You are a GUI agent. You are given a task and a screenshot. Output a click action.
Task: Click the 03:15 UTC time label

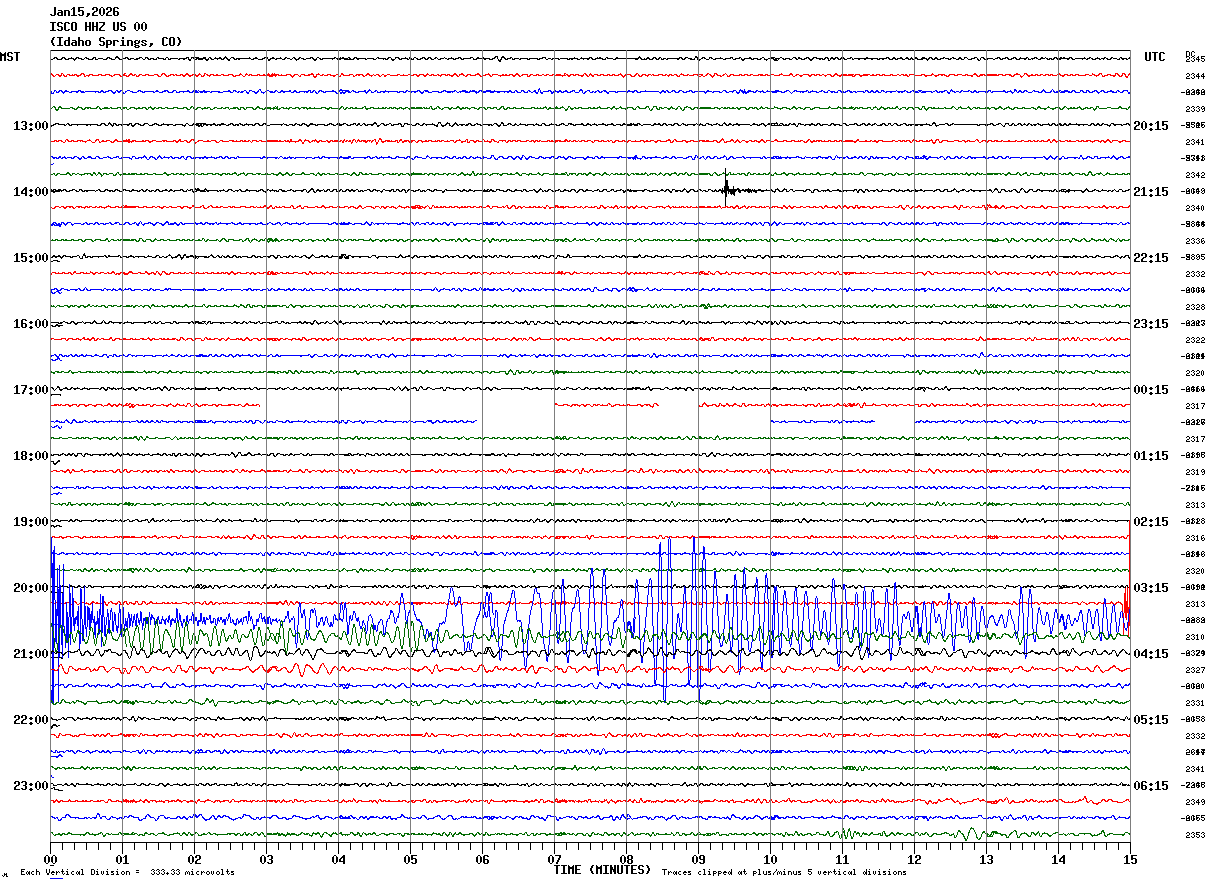tap(1150, 588)
